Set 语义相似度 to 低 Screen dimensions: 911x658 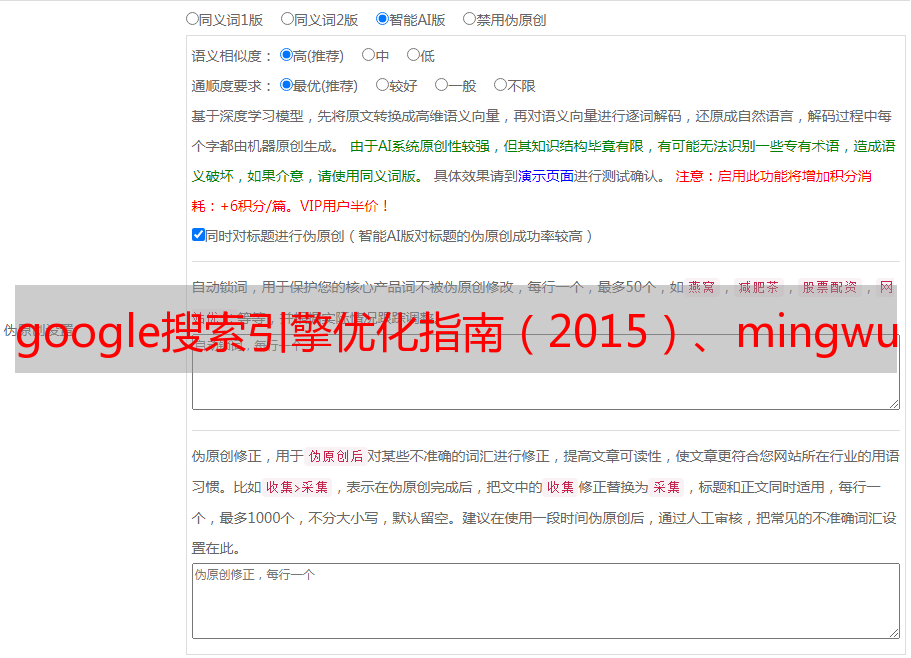tap(413, 55)
